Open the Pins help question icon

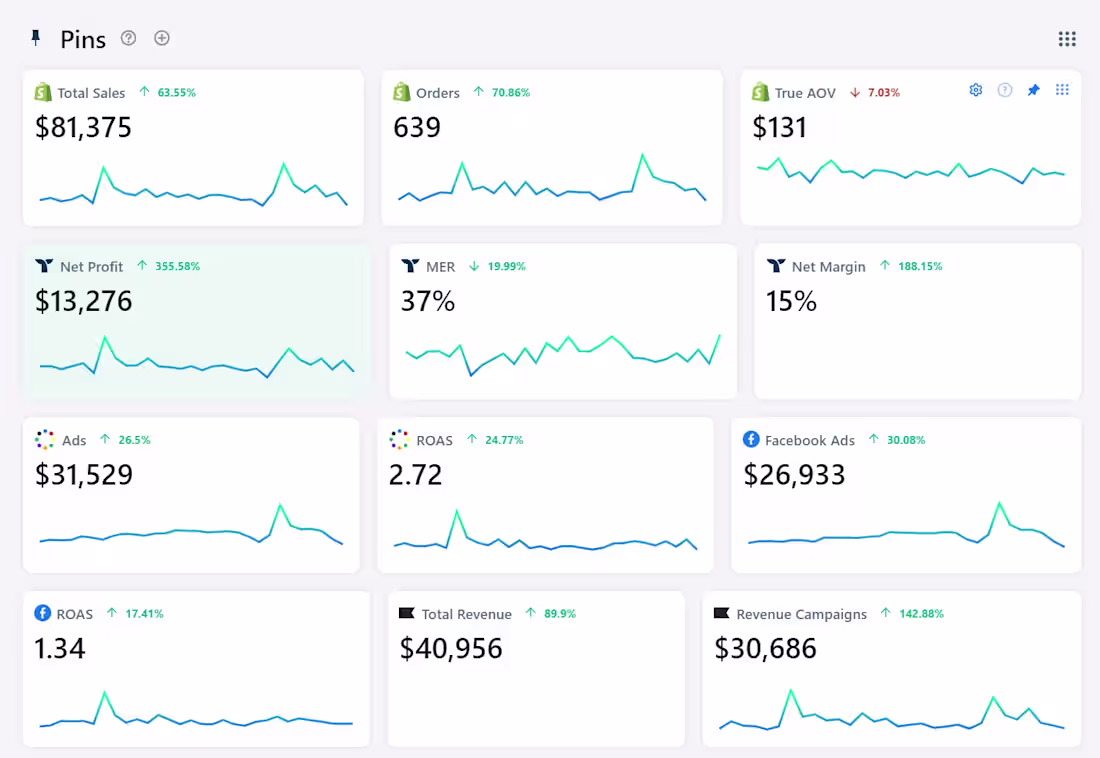[x=128, y=38]
